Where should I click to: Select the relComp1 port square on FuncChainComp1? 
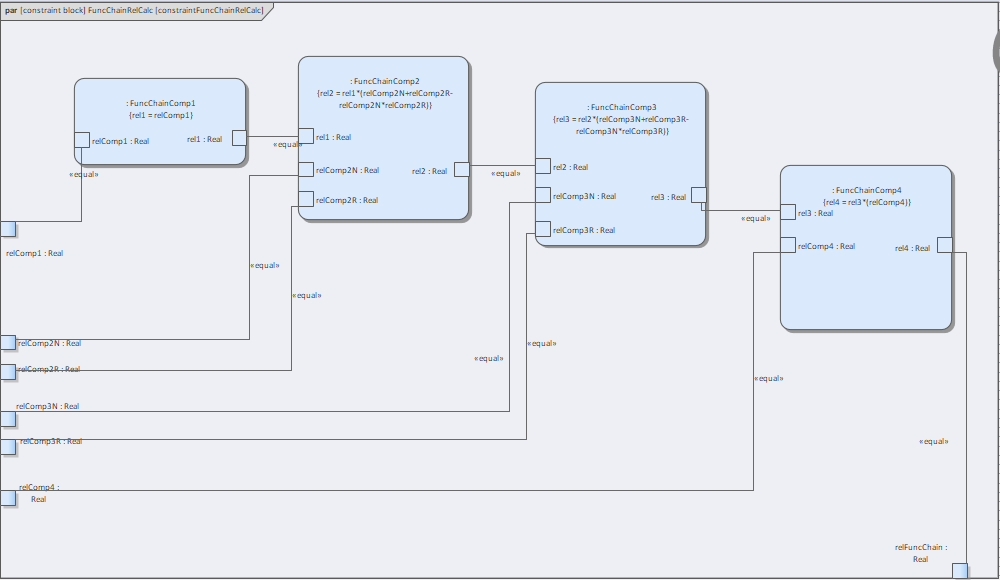click(82, 140)
